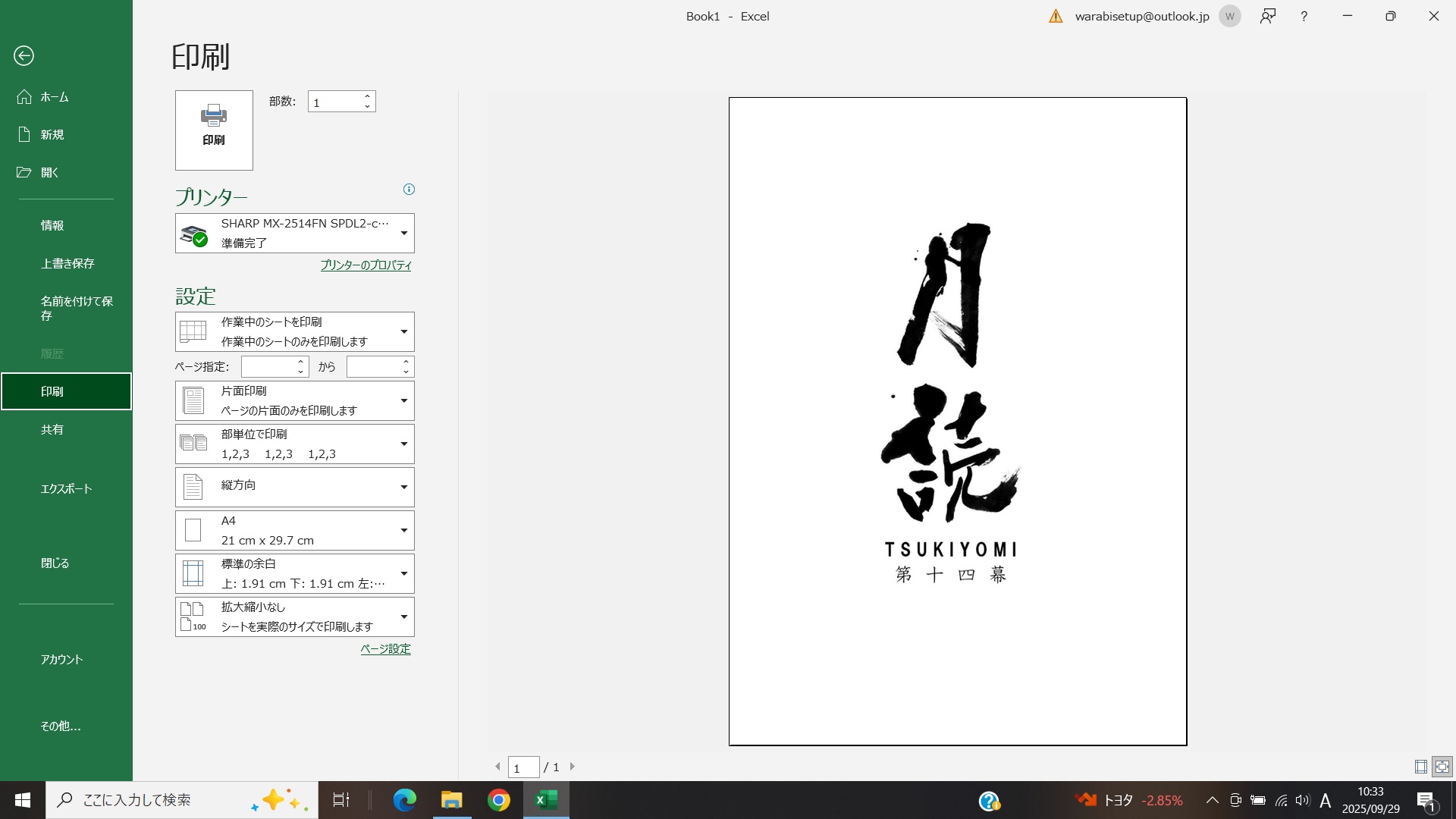This screenshot has width=1456, height=819.
Task: Open File Explorer in the taskbar
Action: (x=451, y=800)
